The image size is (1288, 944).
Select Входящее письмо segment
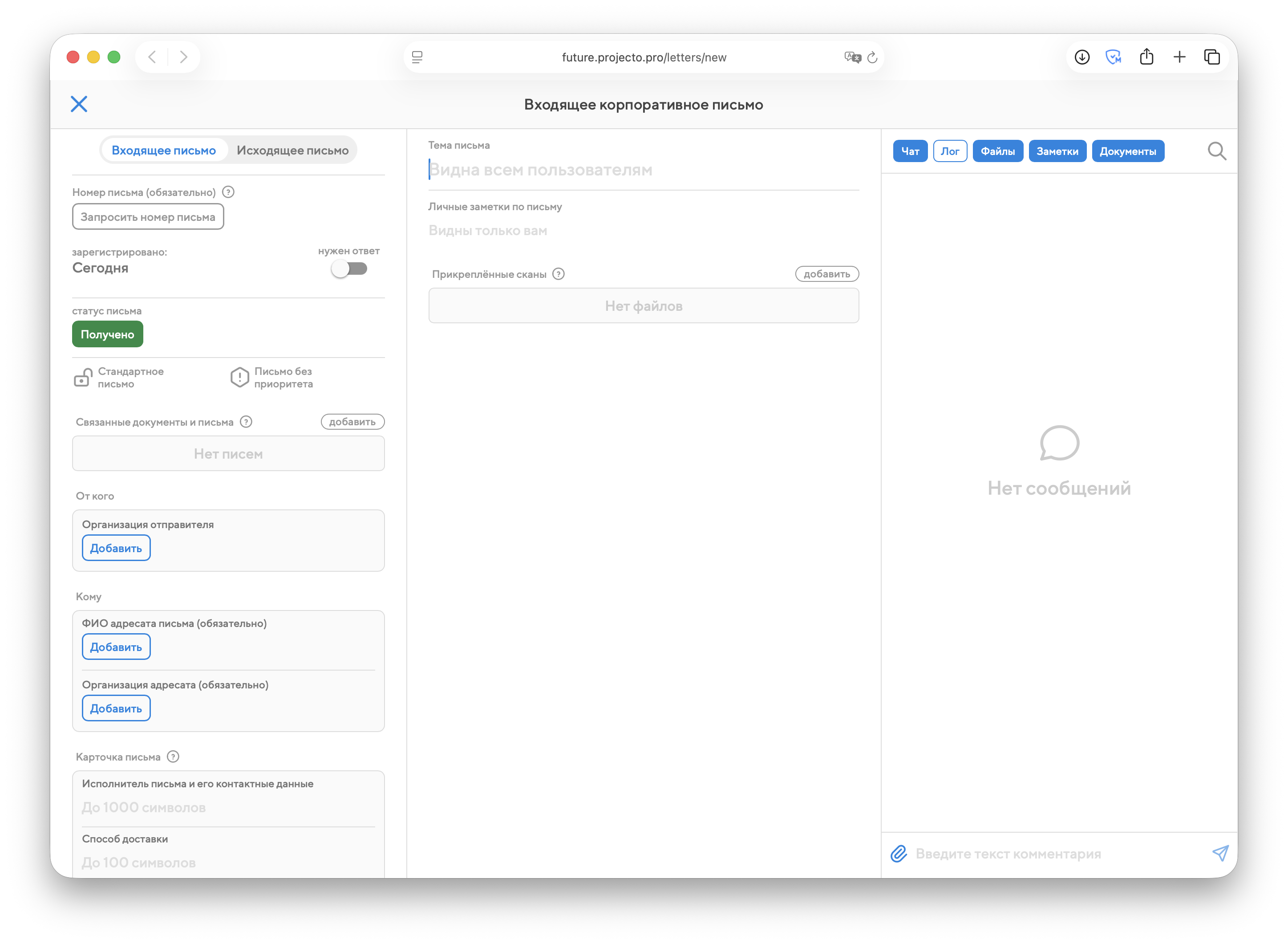tap(164, 151)
